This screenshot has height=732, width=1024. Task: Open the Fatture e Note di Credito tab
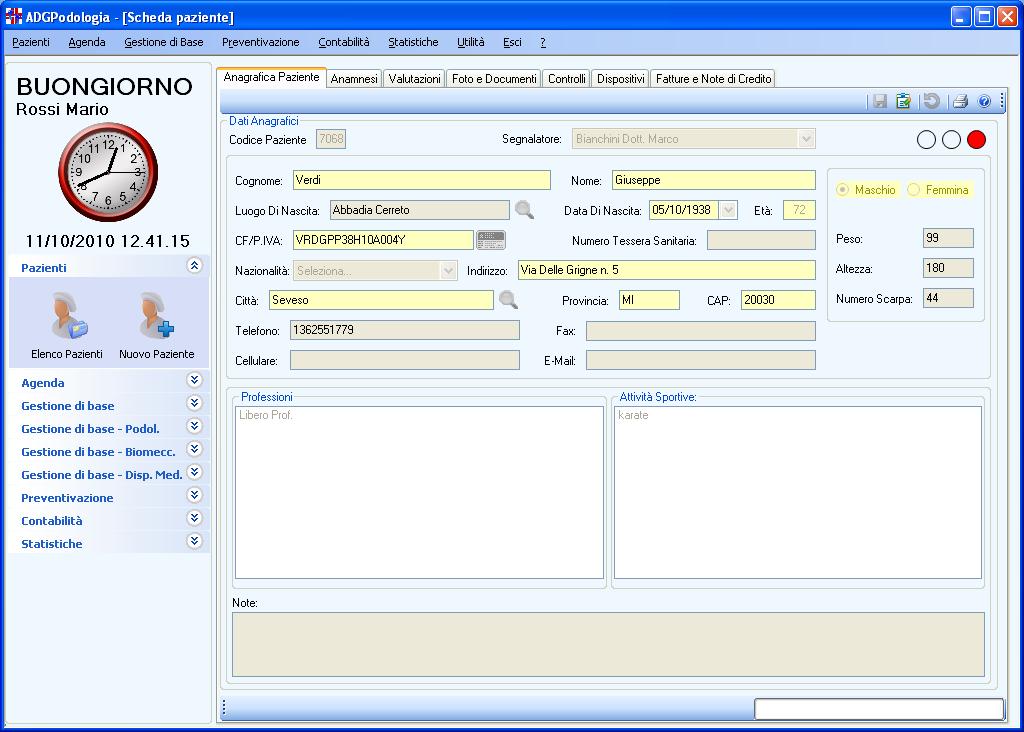(x=713, y=79)
